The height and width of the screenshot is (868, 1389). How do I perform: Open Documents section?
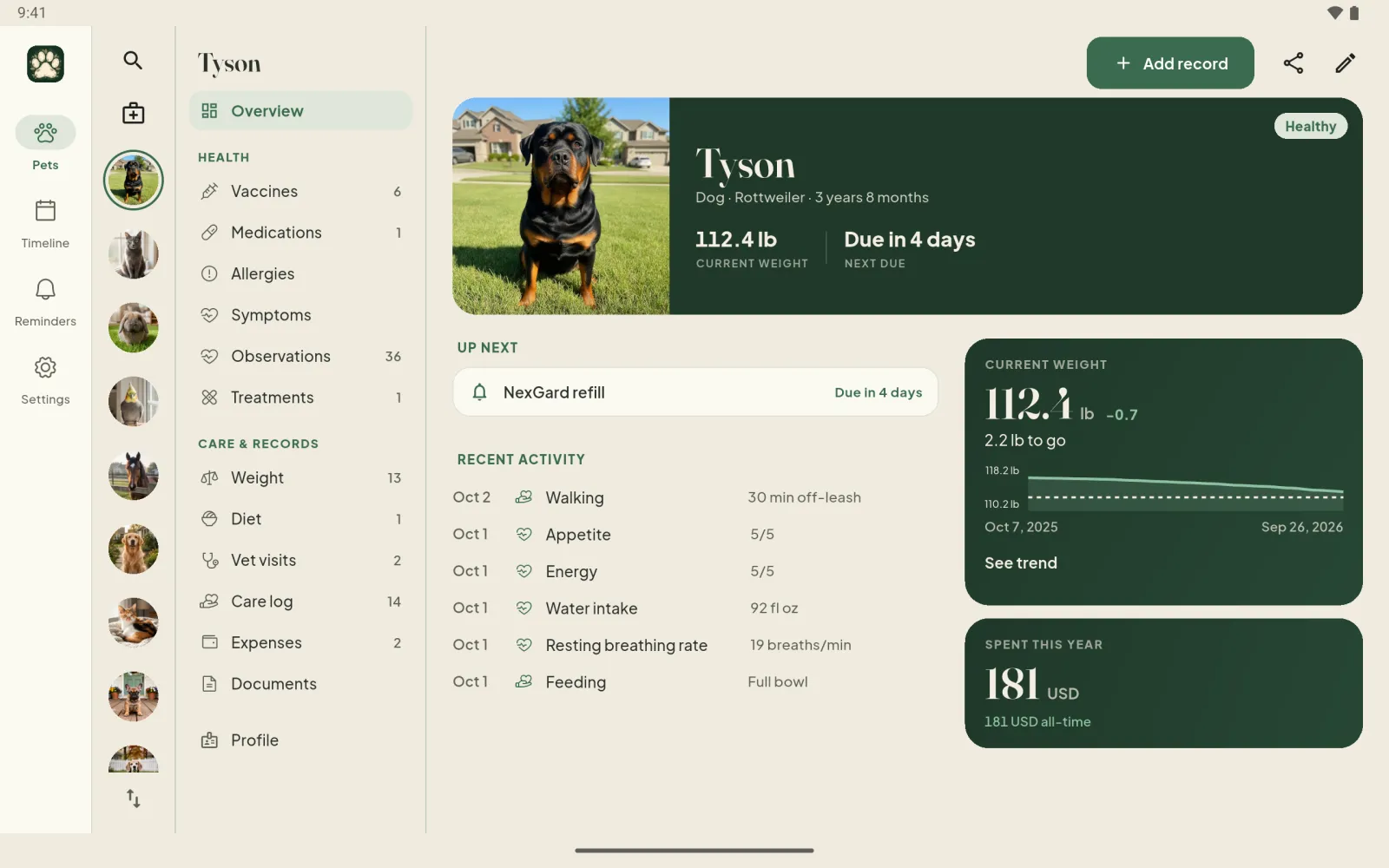click(x=300, y=684)
